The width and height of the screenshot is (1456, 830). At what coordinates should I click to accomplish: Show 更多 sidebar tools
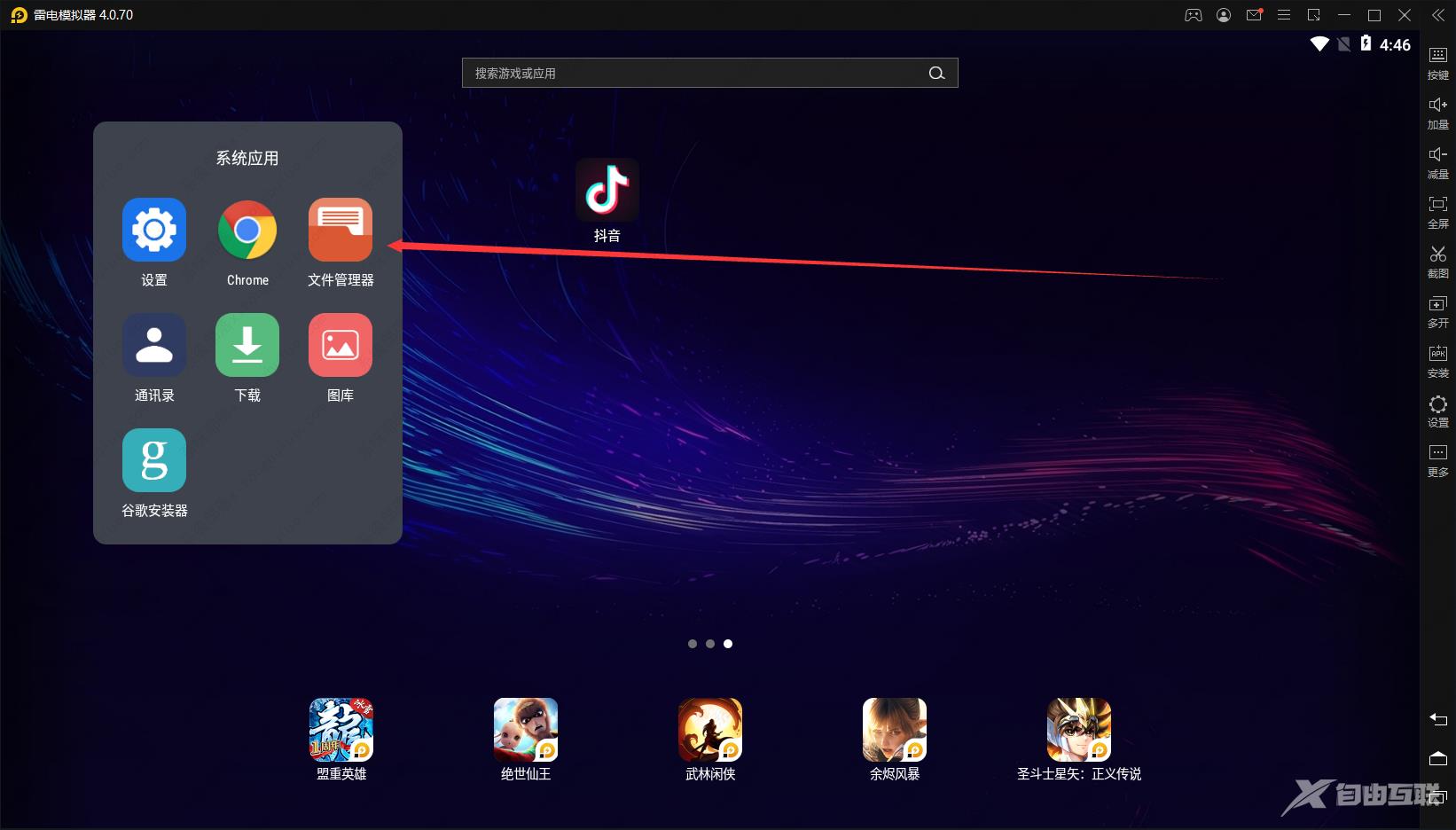pyautogui.click(x=1438, y=460)
